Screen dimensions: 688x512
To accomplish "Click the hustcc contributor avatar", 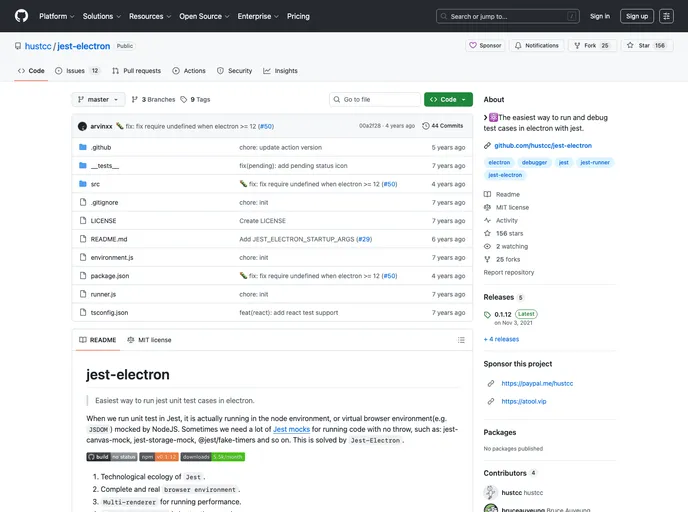I will [x=491, y=492].
